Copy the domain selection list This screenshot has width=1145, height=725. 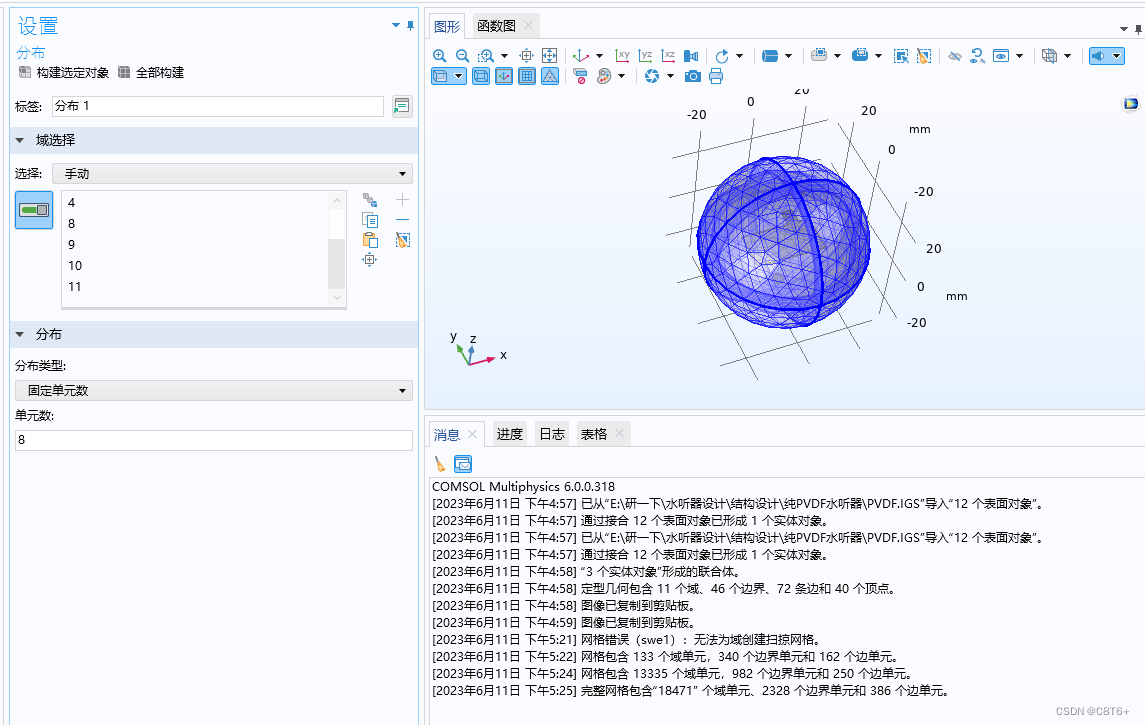tap(370, 220)
